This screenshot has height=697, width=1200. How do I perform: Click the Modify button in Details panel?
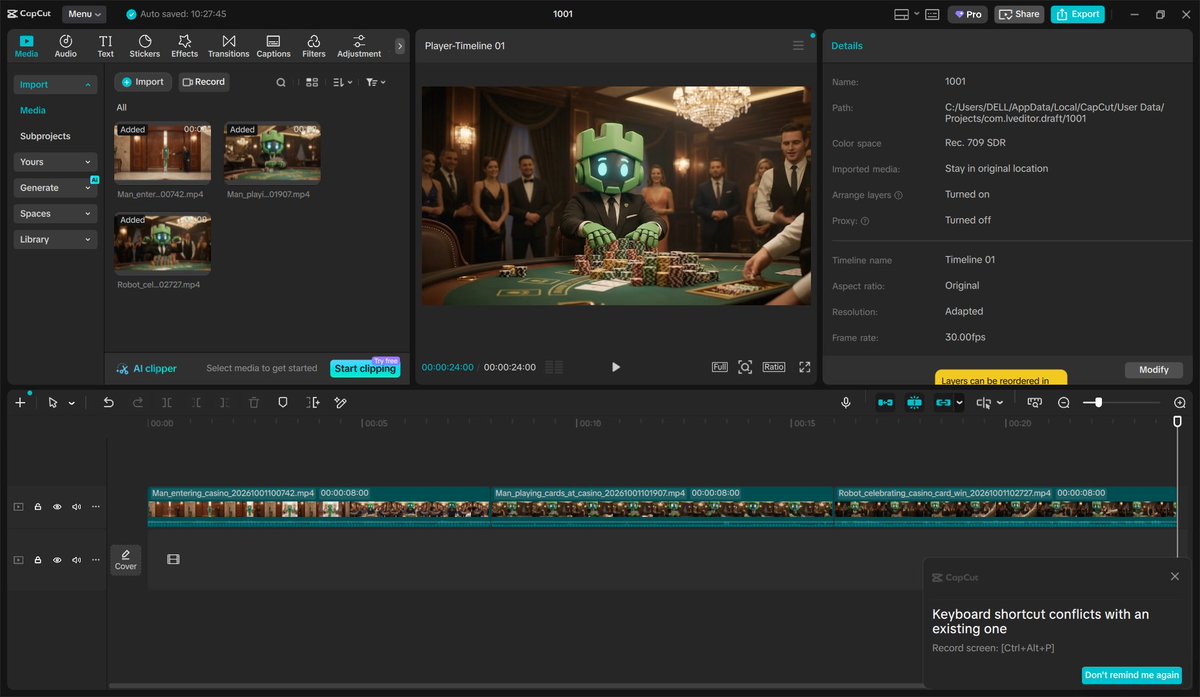click(x=1154, y=370)
